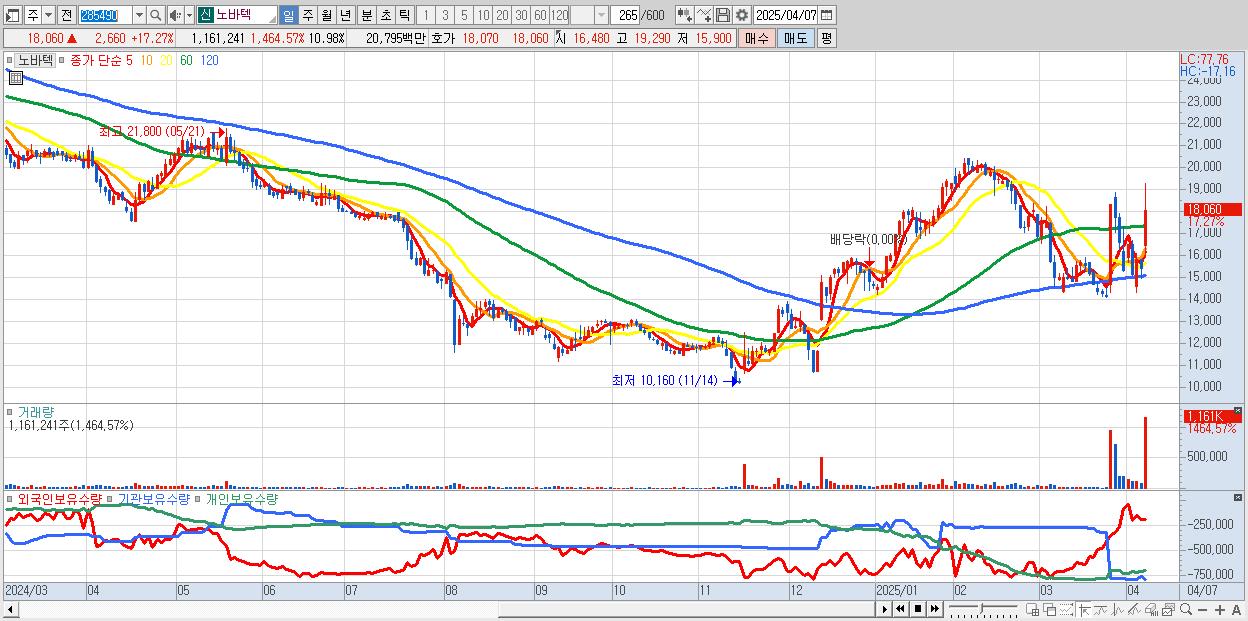This screenshot has width=1248, height=621.
Task: Click the 매수 buy button
Action: point(757,38)
